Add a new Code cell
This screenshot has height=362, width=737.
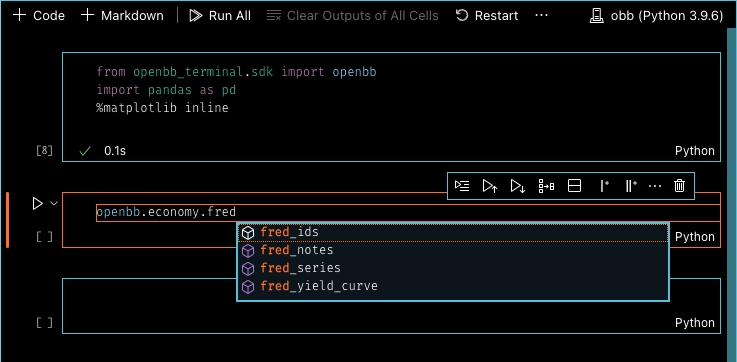point(39,16)
